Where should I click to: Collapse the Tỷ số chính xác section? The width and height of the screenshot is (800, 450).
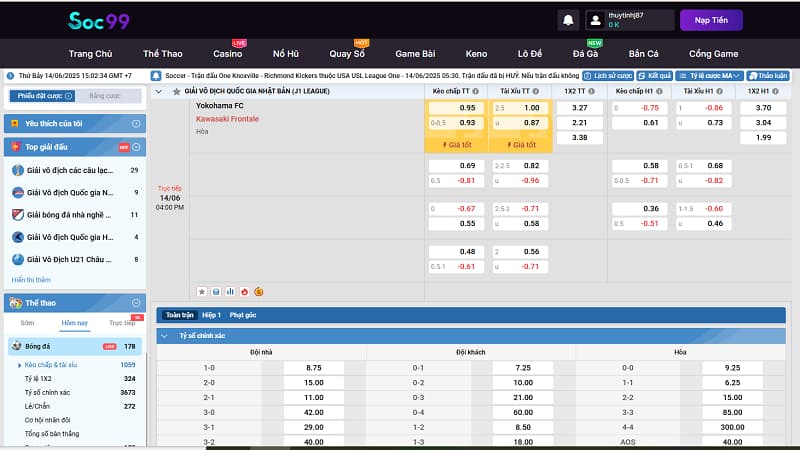click(165, 336)
